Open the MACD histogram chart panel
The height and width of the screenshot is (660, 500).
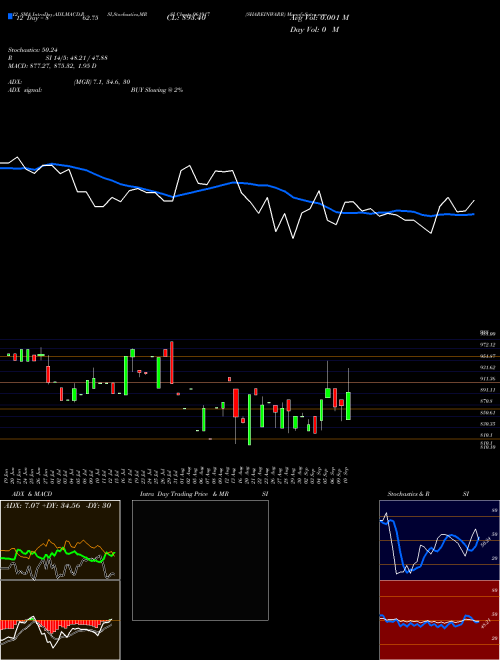tap(60, 620)
